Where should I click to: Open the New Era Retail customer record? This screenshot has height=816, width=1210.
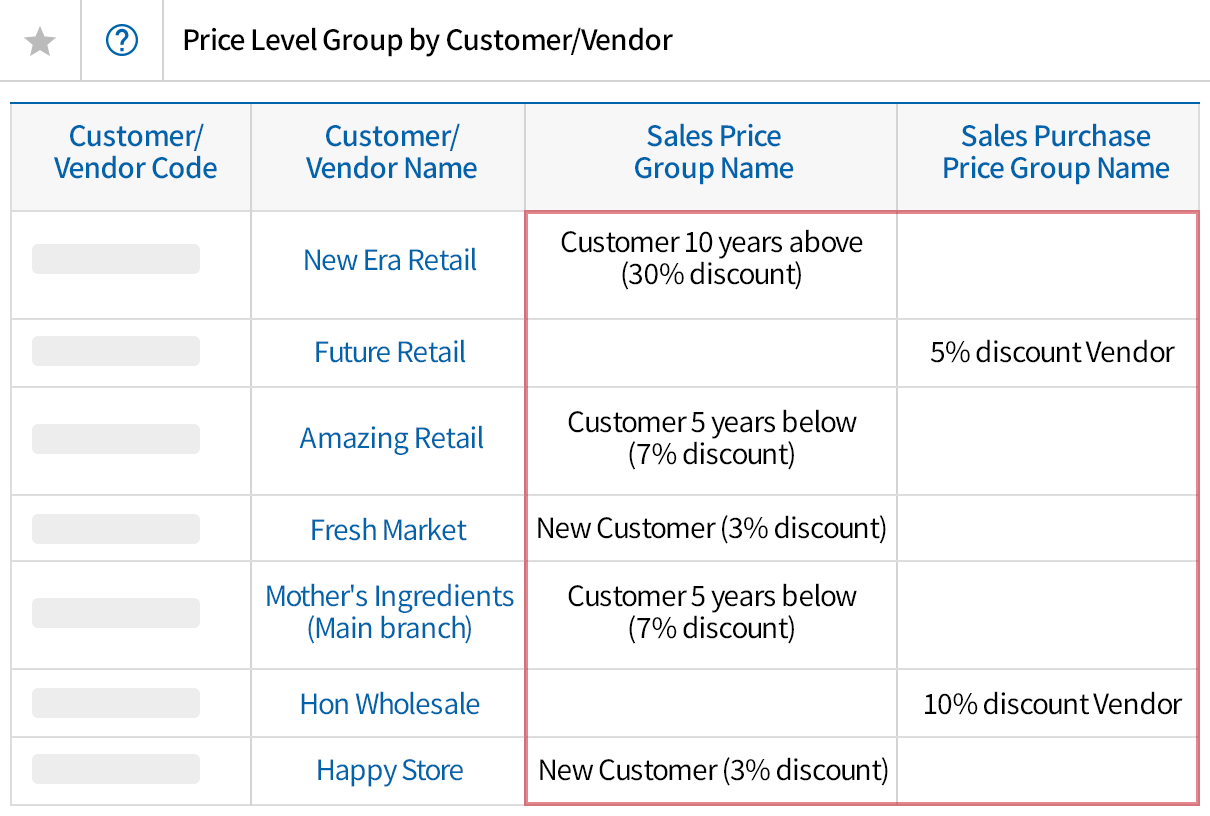390,259
